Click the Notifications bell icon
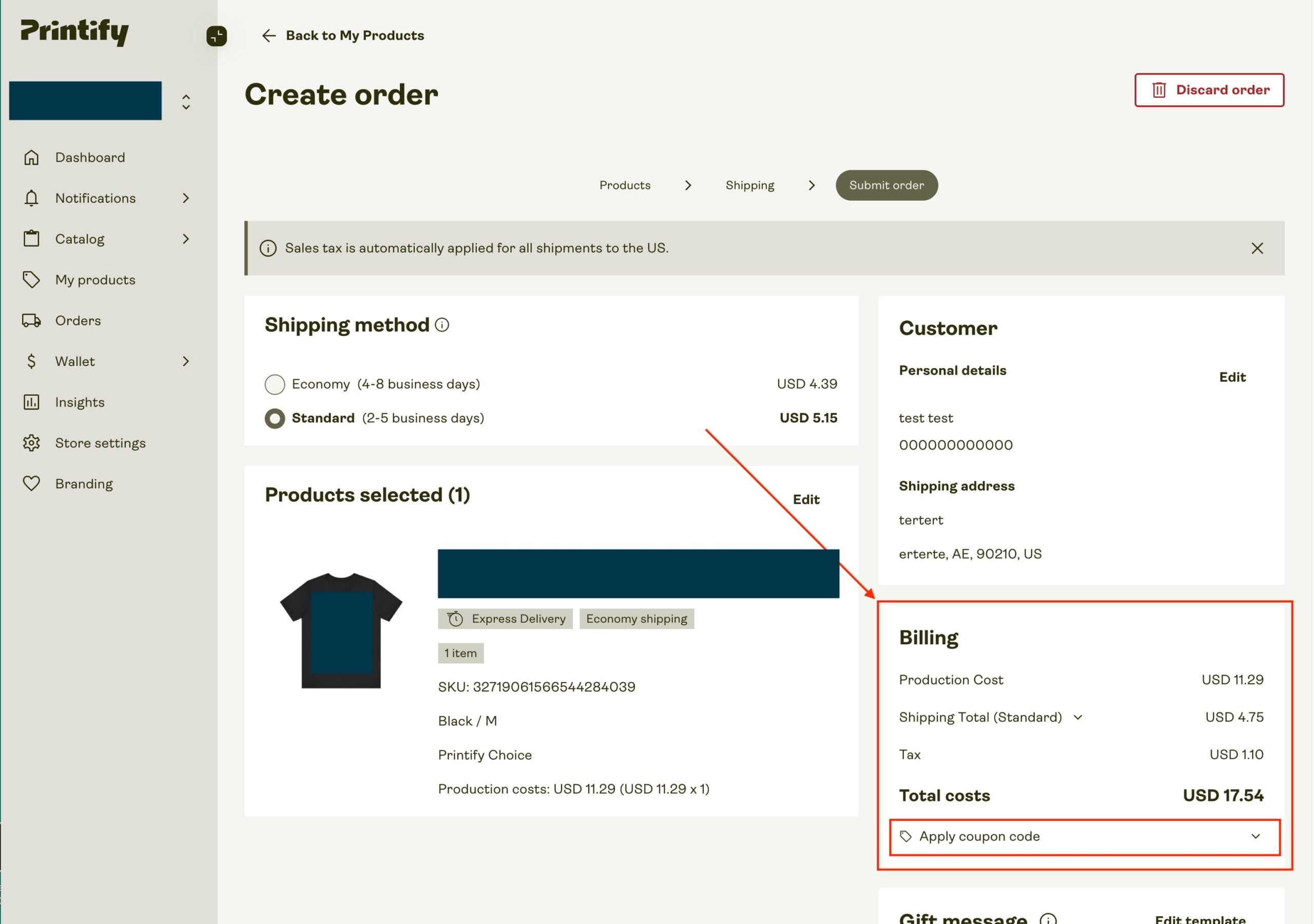This screenshot has width=1314, height=924. coord(31,198)
